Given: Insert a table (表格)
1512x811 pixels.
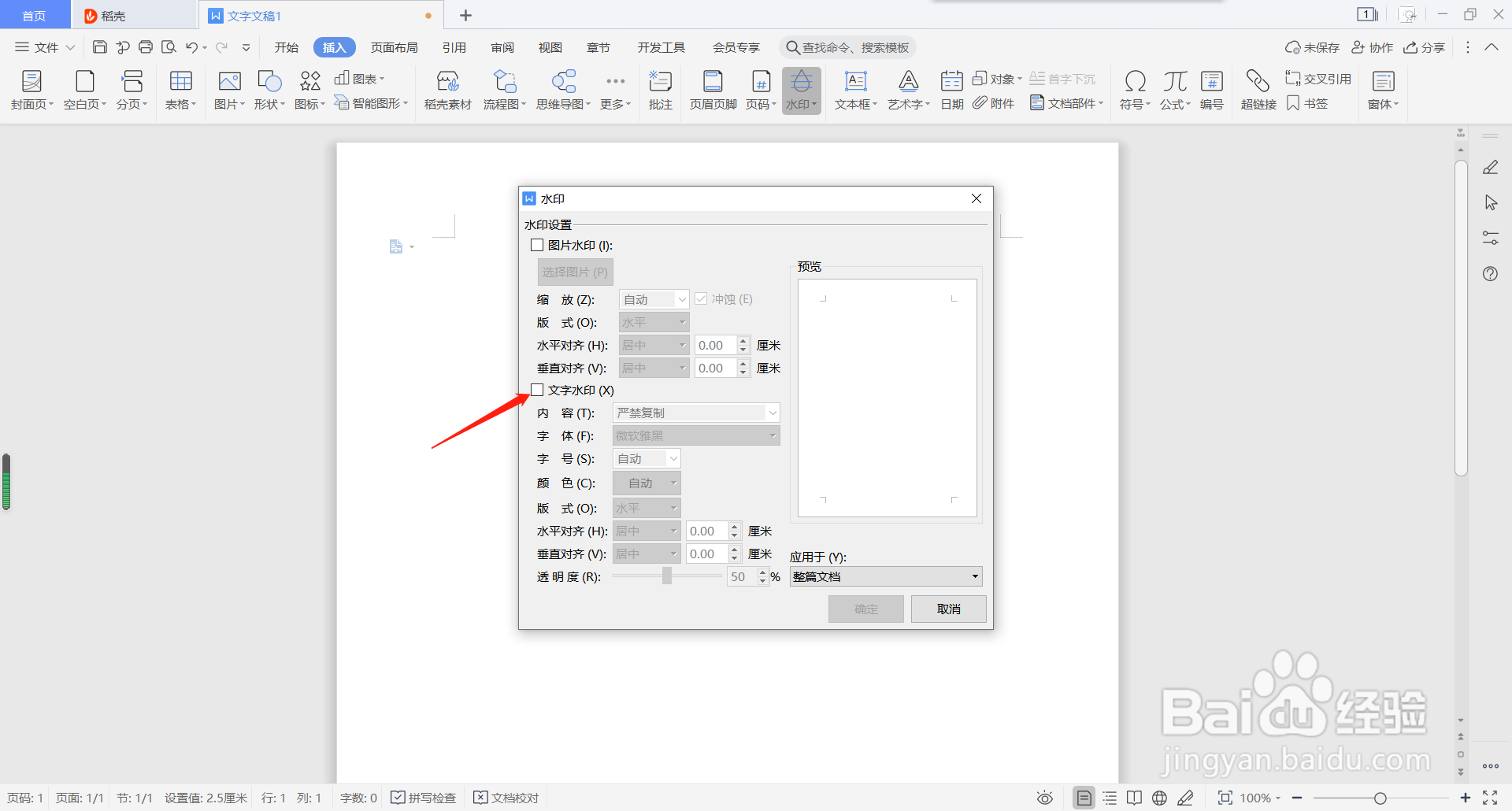Looking at the screenshot, I should [181, 91].
